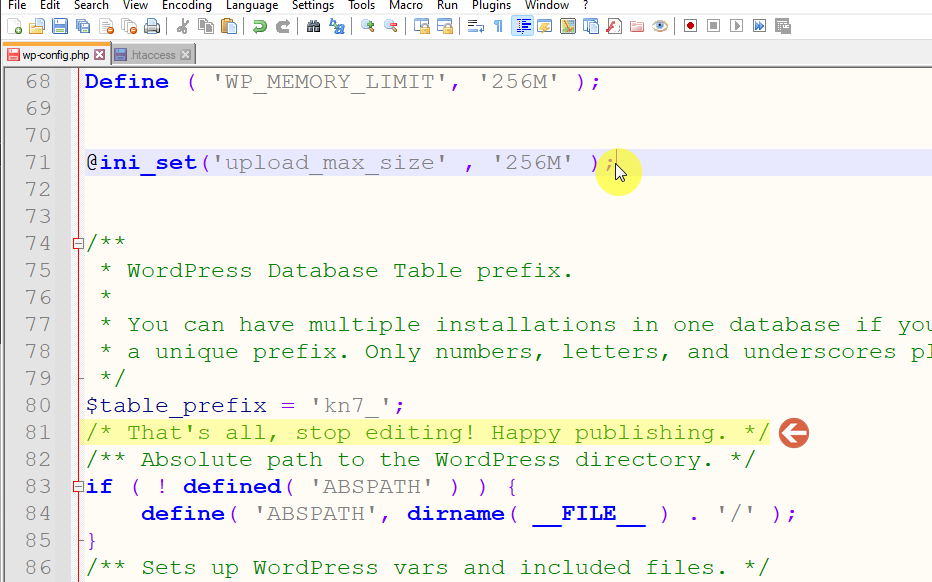
Task: Open the Run menu
Action: [447, 5]
